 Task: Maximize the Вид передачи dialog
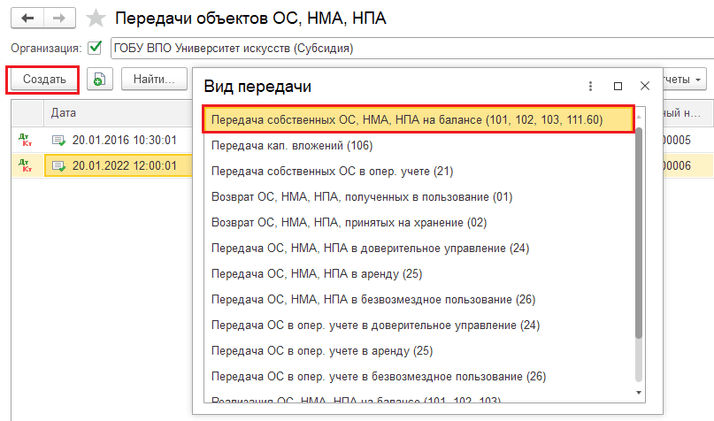click(x=618, y=86)
